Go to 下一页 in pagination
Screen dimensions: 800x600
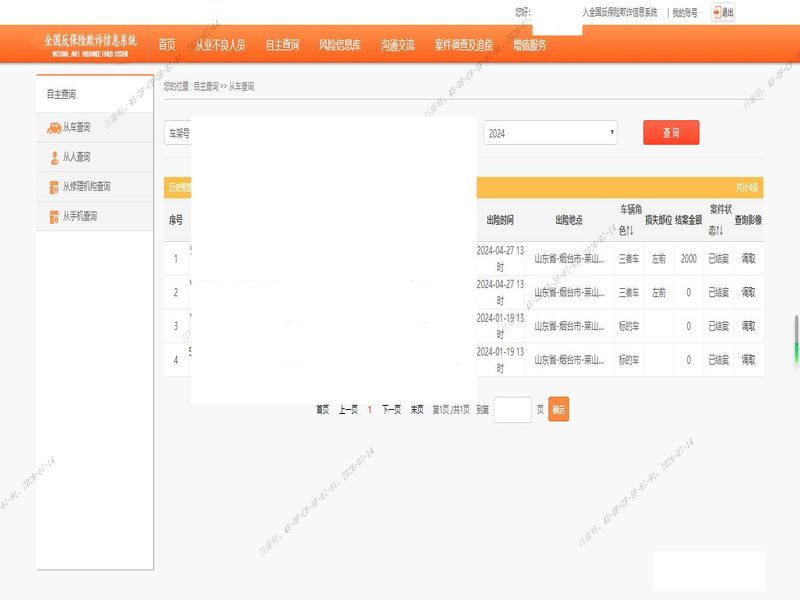[391, 410]
